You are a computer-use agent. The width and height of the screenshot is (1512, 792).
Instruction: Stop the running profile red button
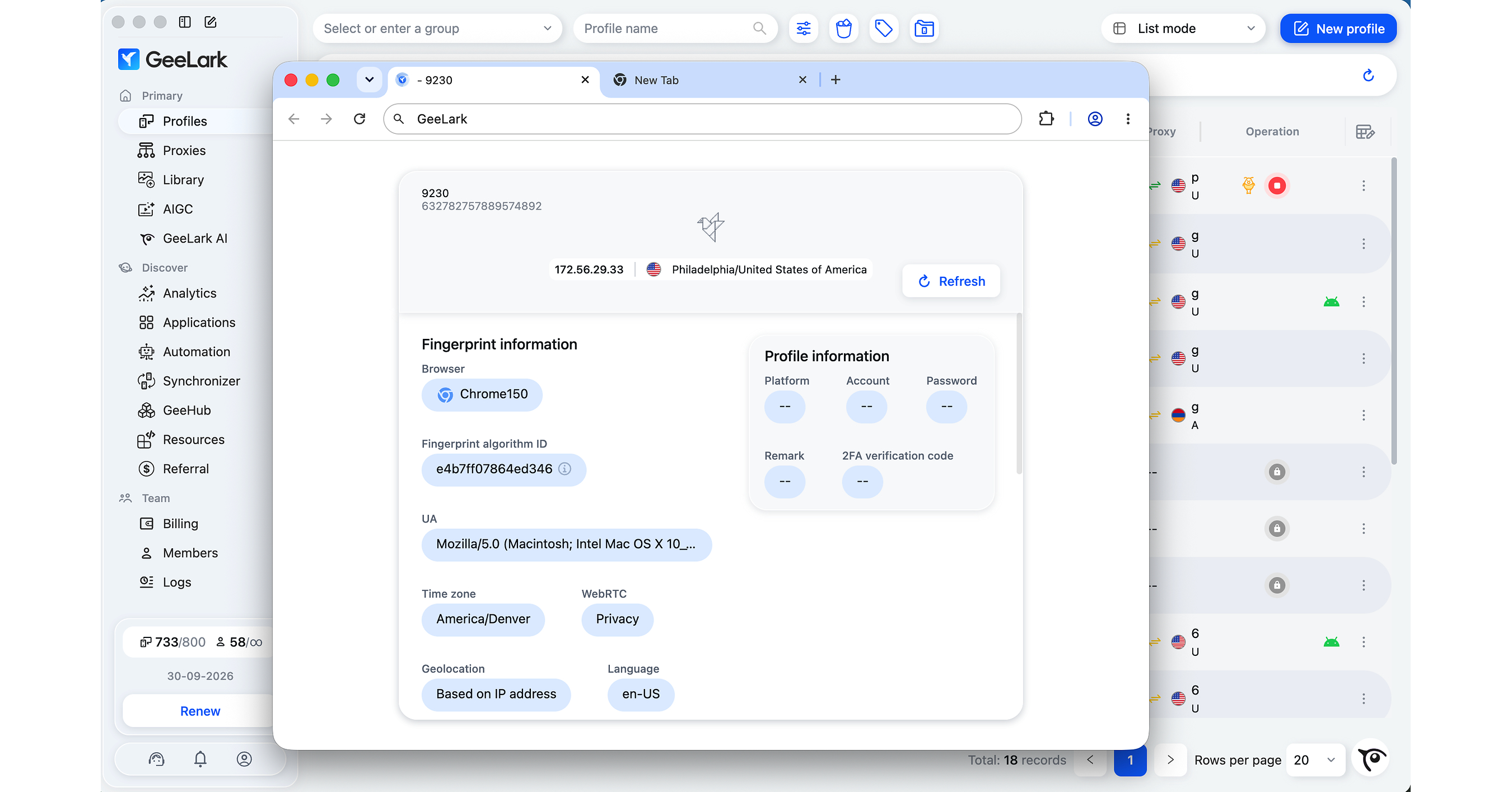[x=1277, y=186]
